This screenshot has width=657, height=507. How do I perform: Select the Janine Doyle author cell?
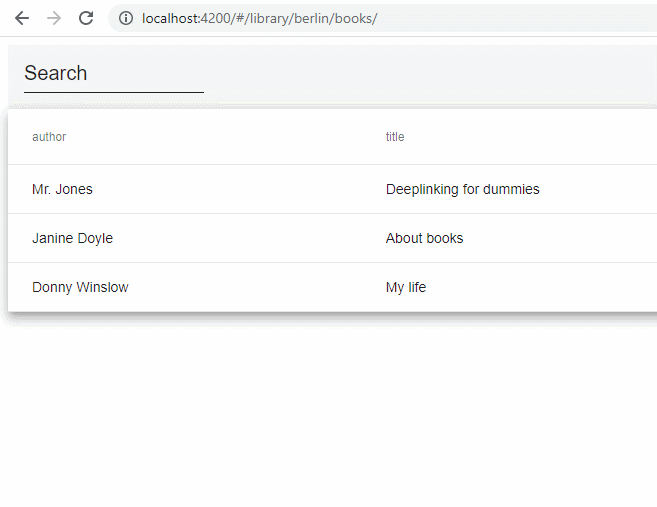[x=72, y=238]
